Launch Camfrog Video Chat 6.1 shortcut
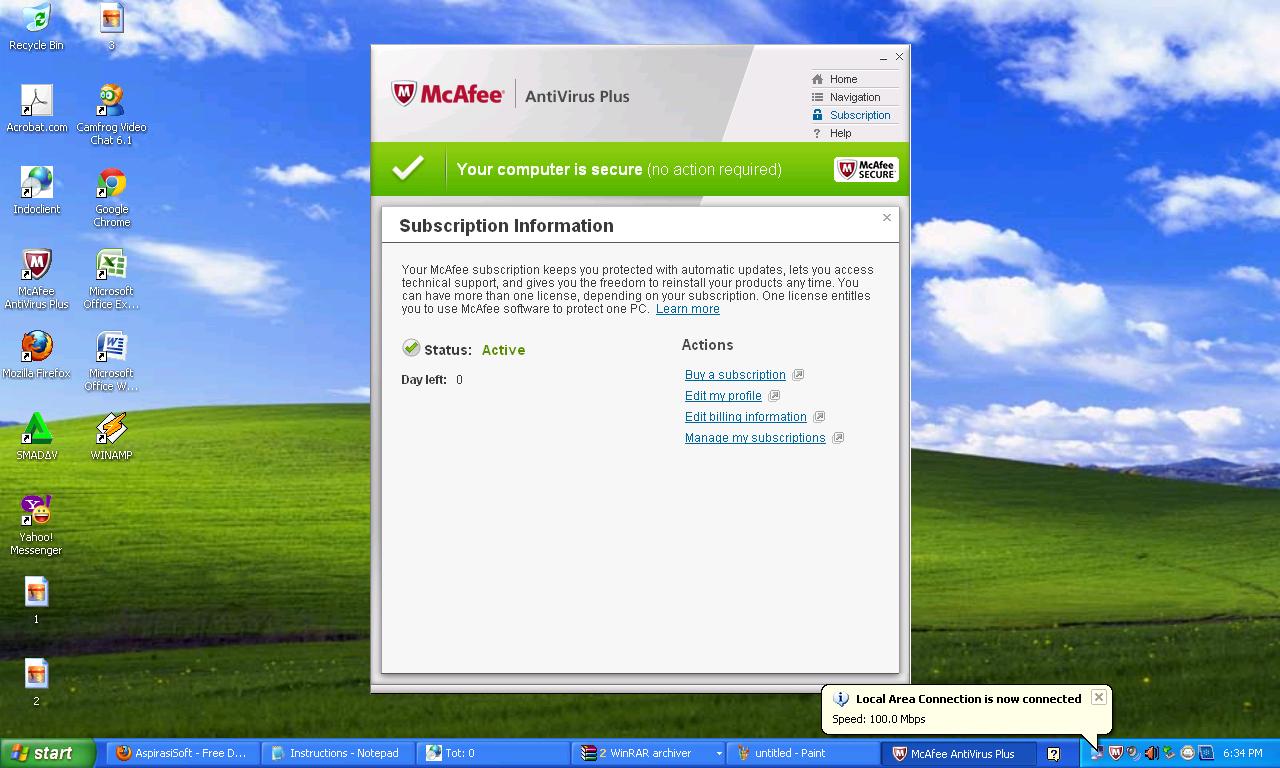The width and height of the screenshot is (1280, 768). click(x=111, y=114)
